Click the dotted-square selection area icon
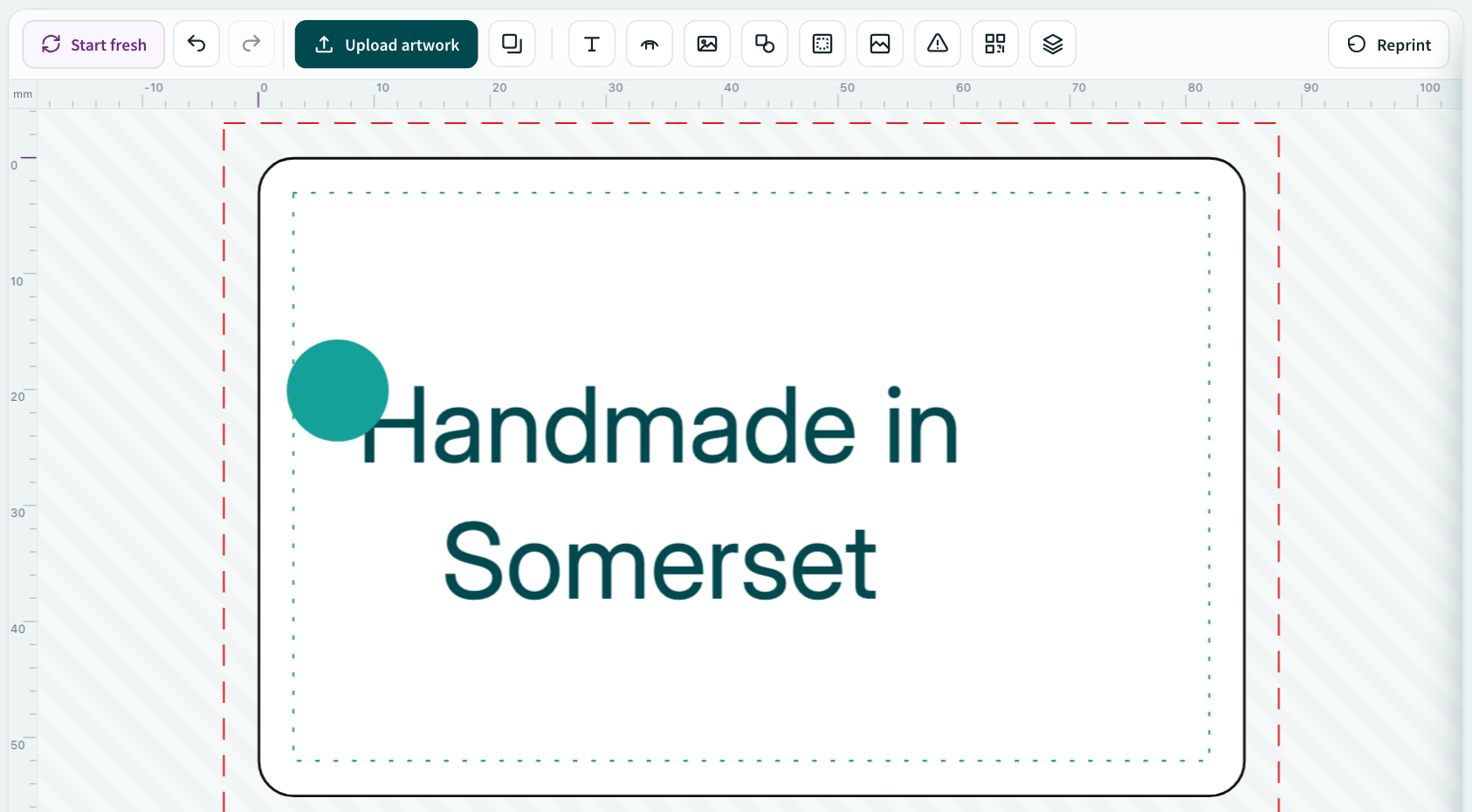 point(822,45)
